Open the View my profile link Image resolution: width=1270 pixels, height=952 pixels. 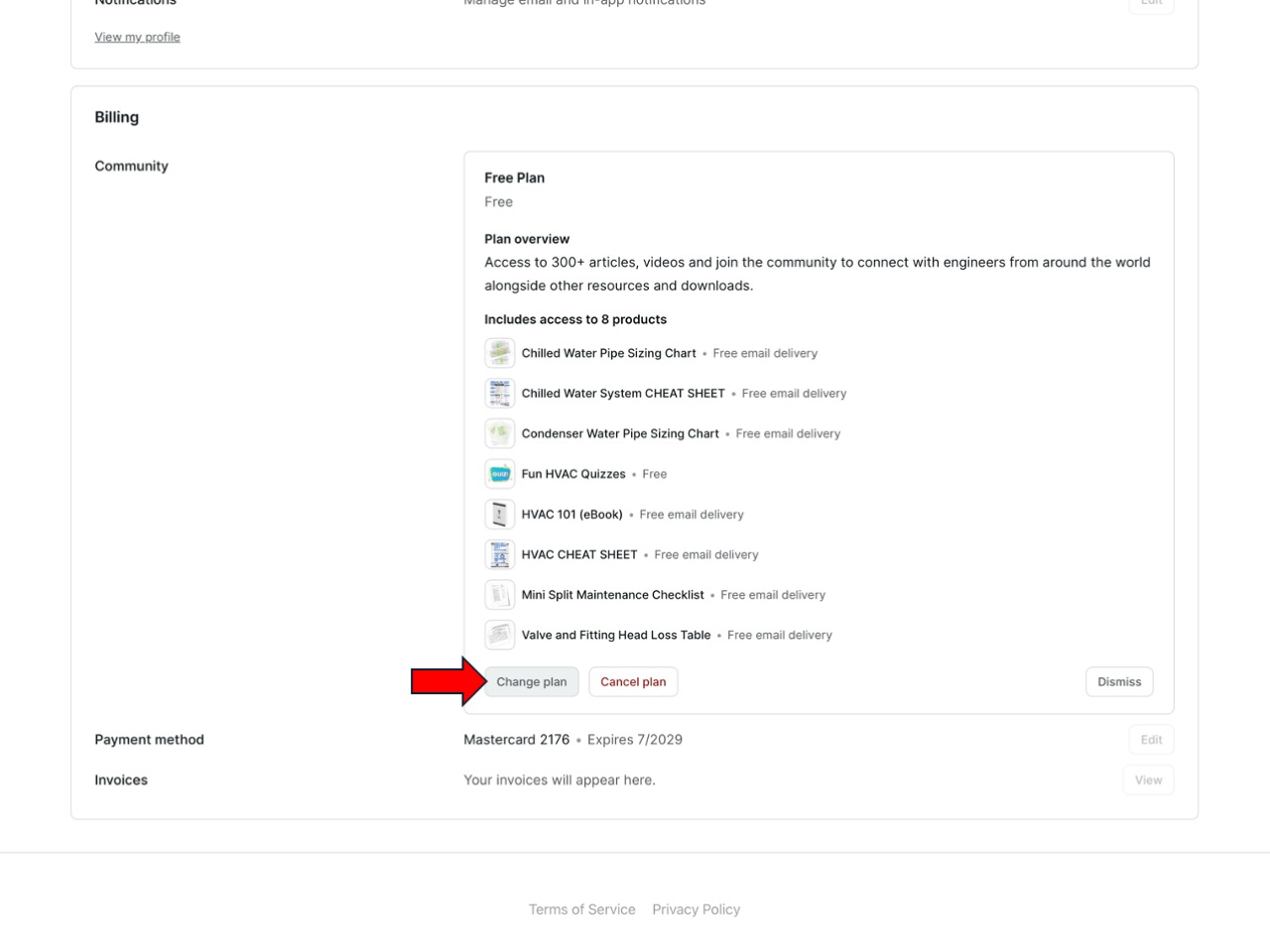click(x=137, y=38)
